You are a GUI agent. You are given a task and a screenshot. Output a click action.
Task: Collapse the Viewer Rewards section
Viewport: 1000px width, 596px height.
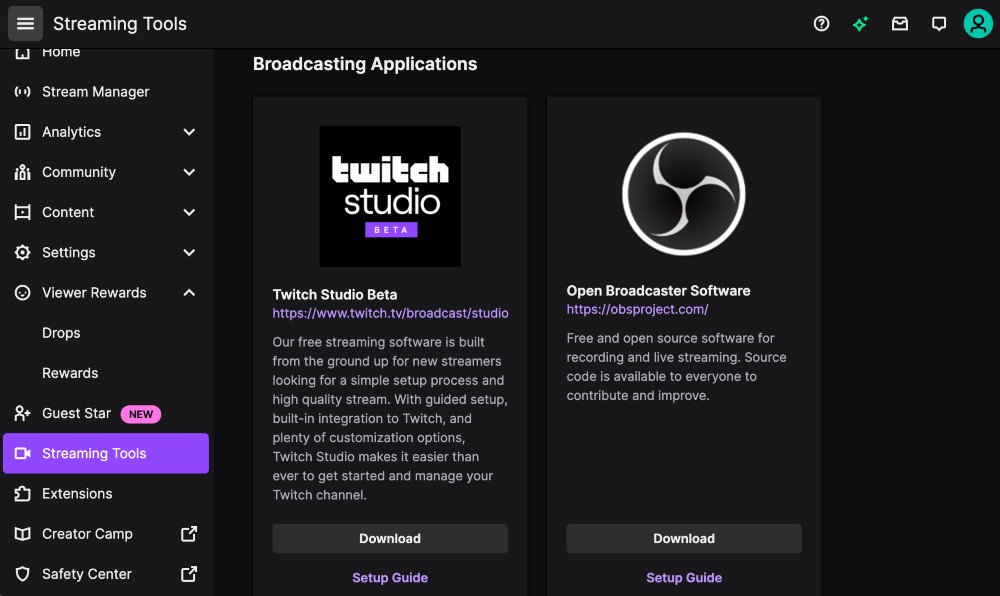coord(189,292)
